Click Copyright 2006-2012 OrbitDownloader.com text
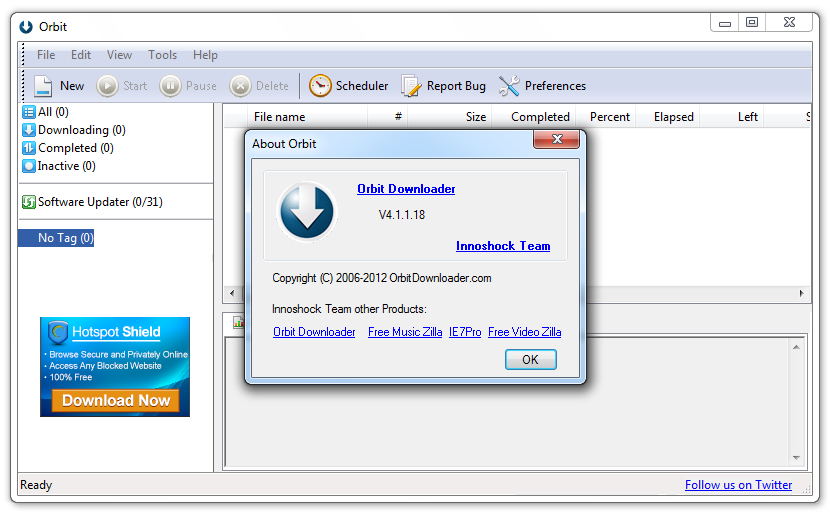The width and height of the screenshot is (830, 517). coord(382,278)
